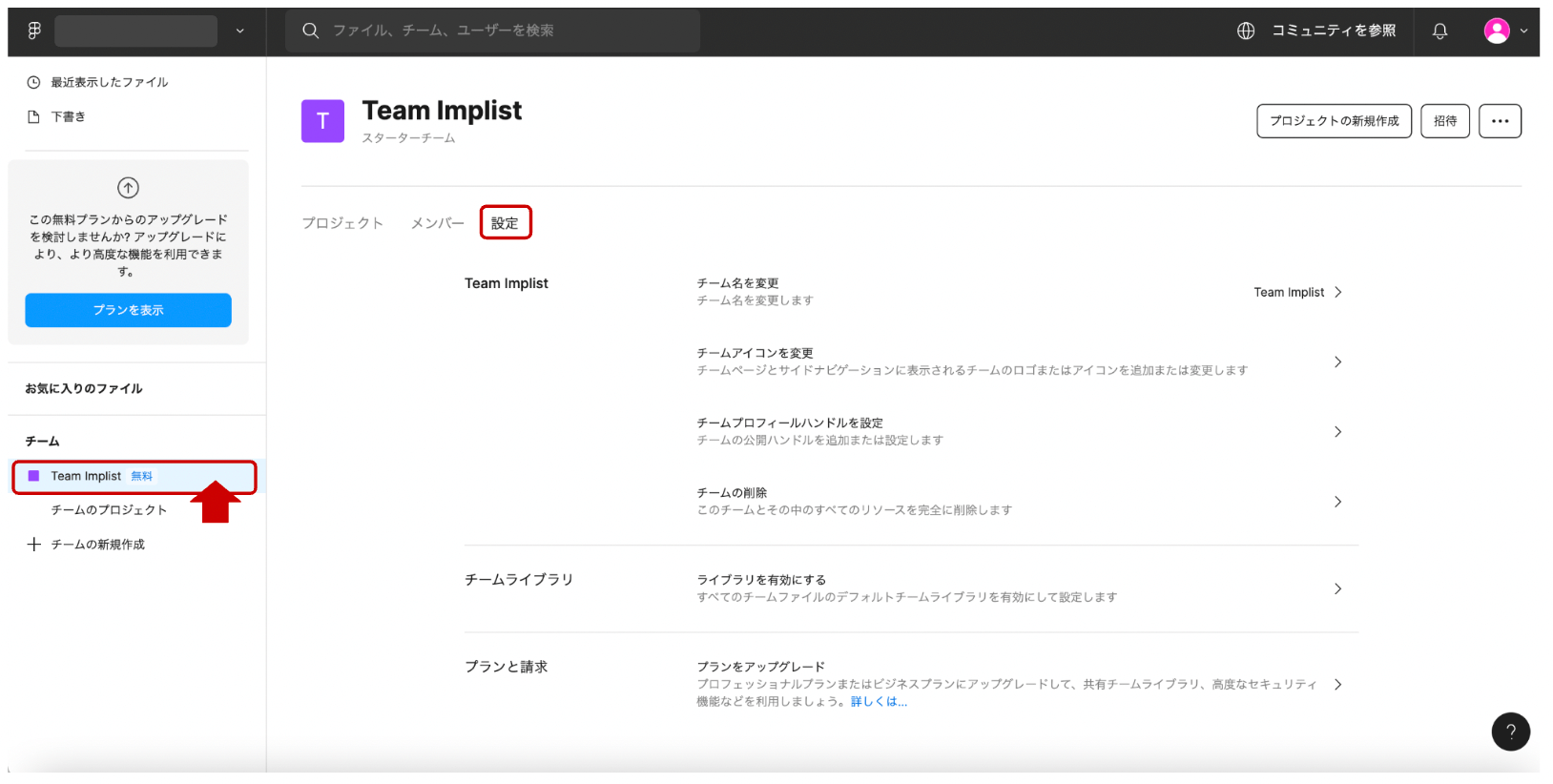The image size is (1553, 784).
Task: Open the workspace switcher dropdown arrow
Action: 239,31
